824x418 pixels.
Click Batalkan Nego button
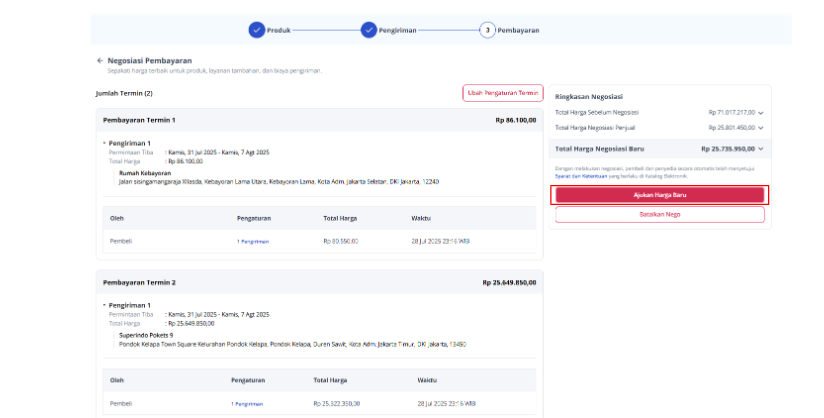tap(660, 215)
